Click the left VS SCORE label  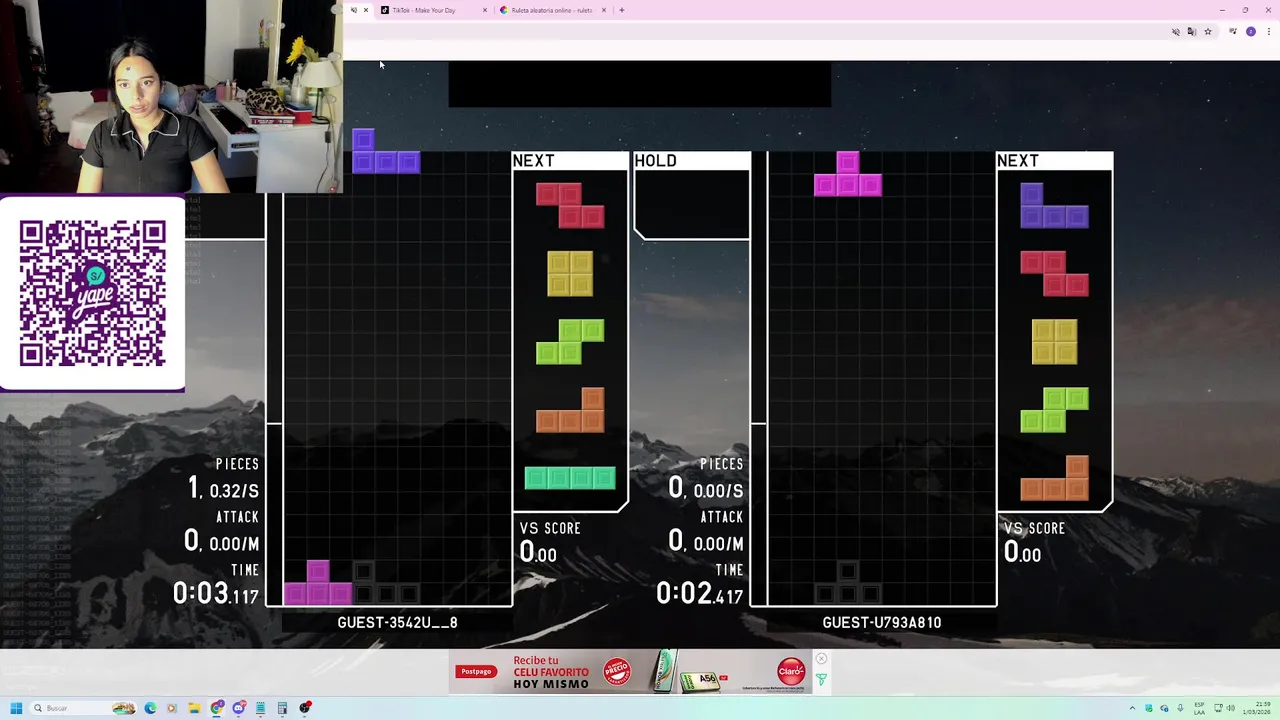tap(550, 528)
